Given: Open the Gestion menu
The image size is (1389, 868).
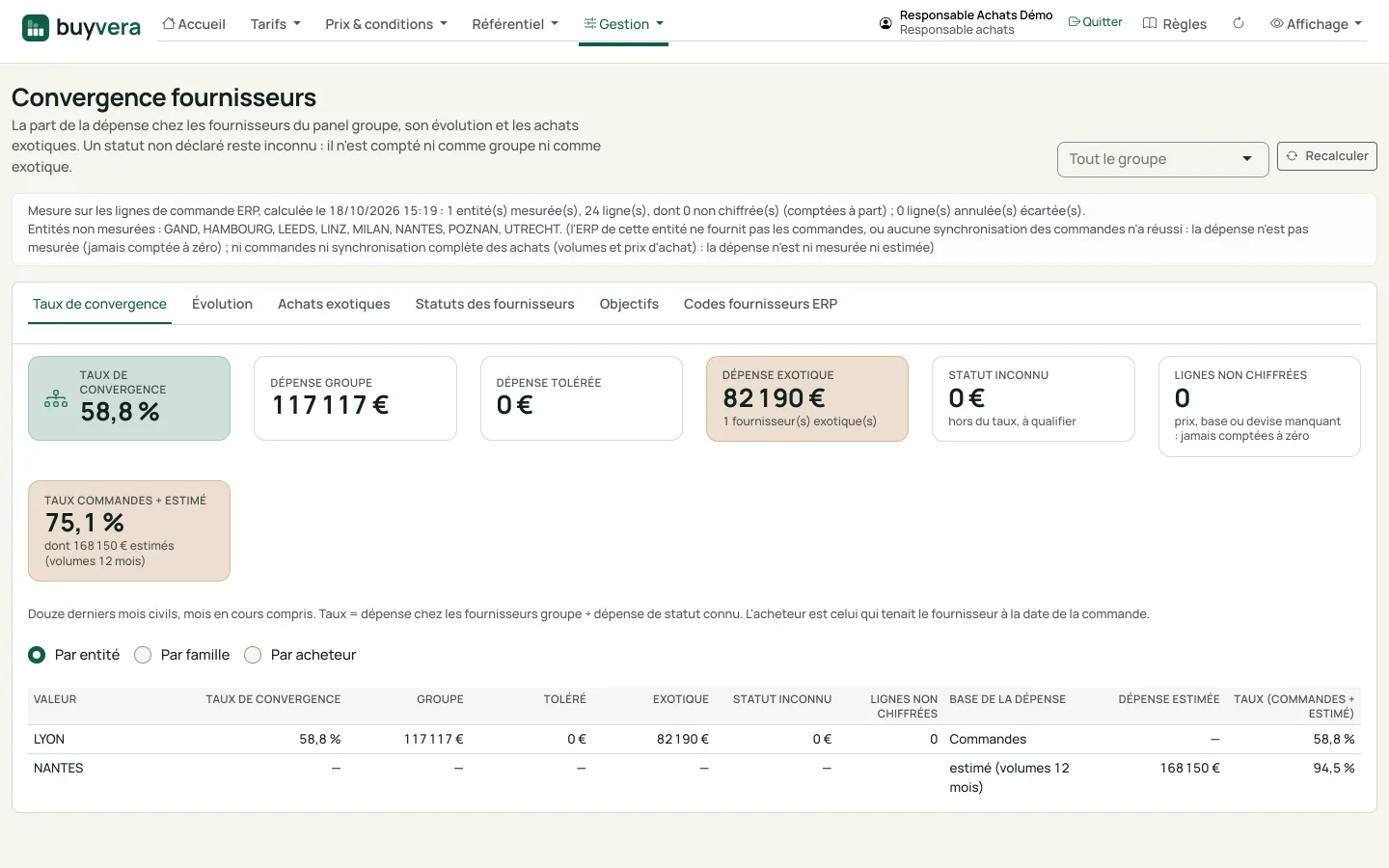Looking at the screenshot, I should 623,24.
